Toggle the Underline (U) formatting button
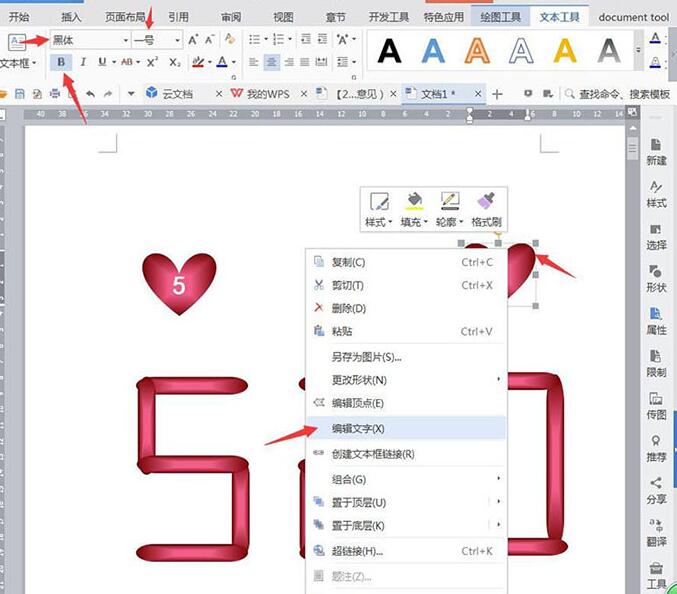This screenshot has height=594, width=677. [101, 62]
